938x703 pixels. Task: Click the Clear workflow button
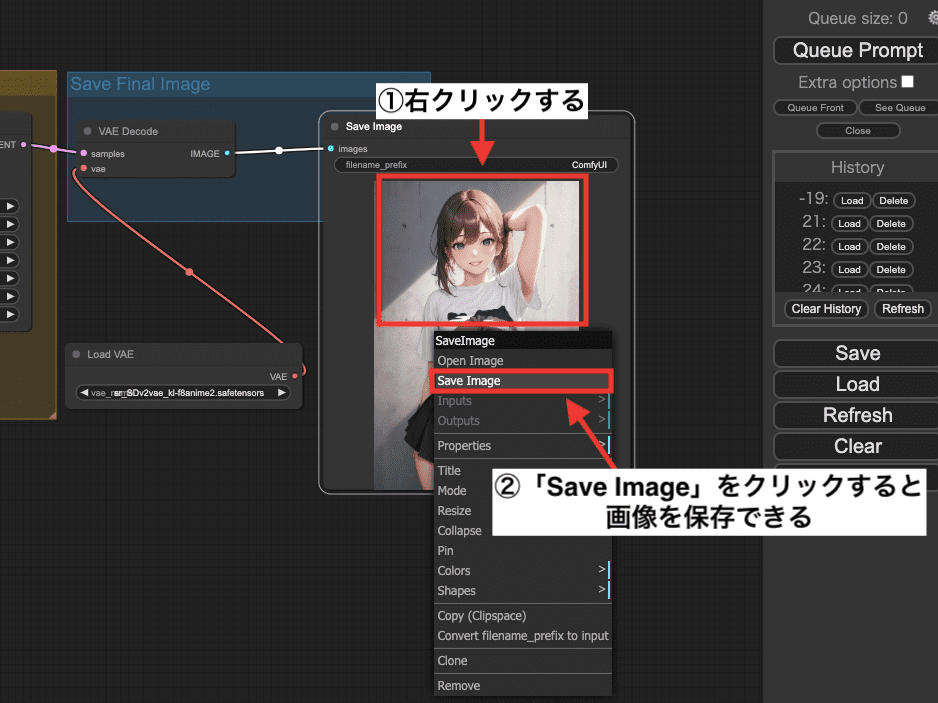tap(857, 446)
